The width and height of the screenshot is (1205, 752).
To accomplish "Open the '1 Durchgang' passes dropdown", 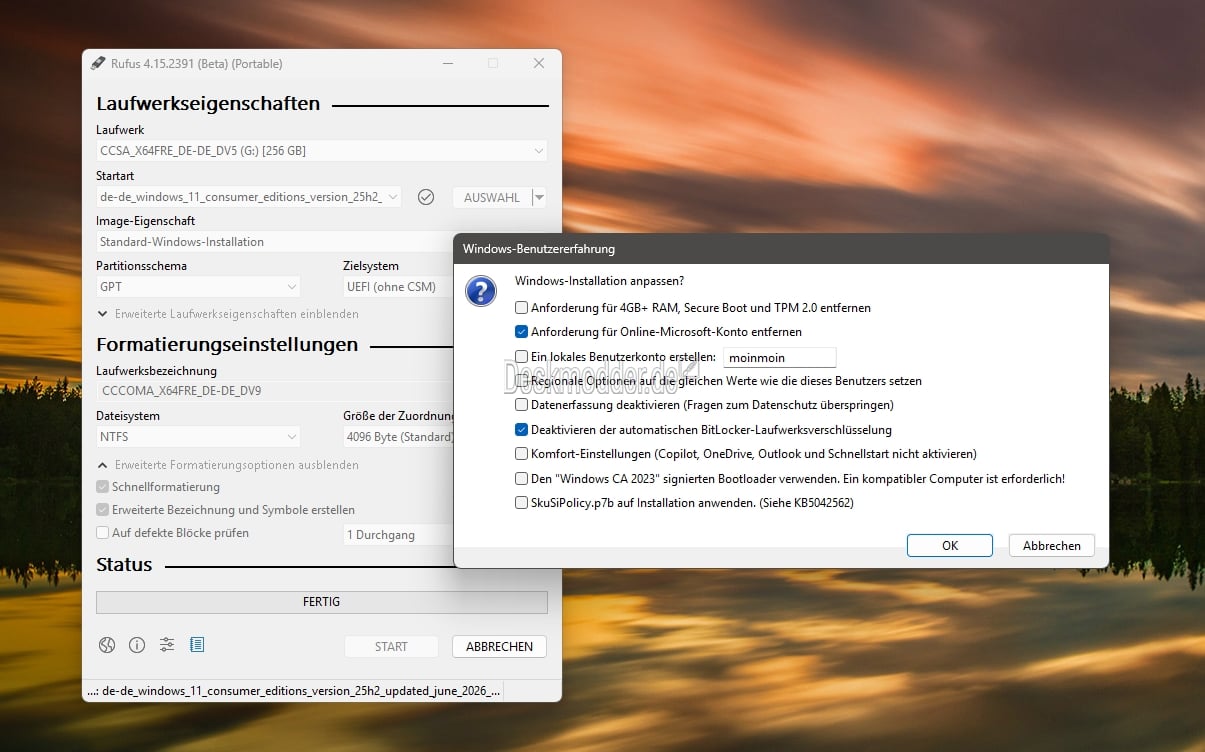I will [x=398, y=535].
